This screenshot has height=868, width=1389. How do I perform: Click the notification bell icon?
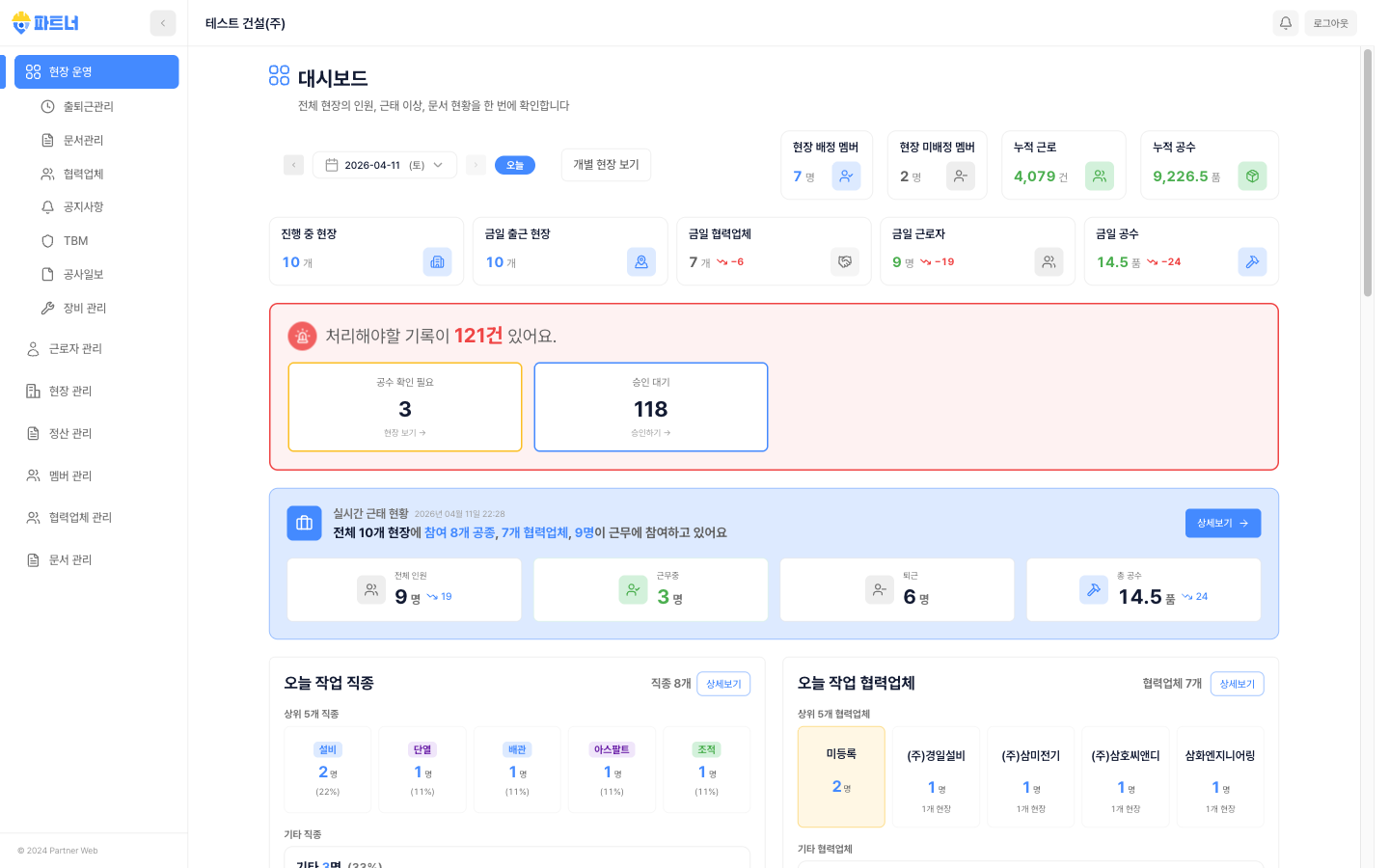1286,22
